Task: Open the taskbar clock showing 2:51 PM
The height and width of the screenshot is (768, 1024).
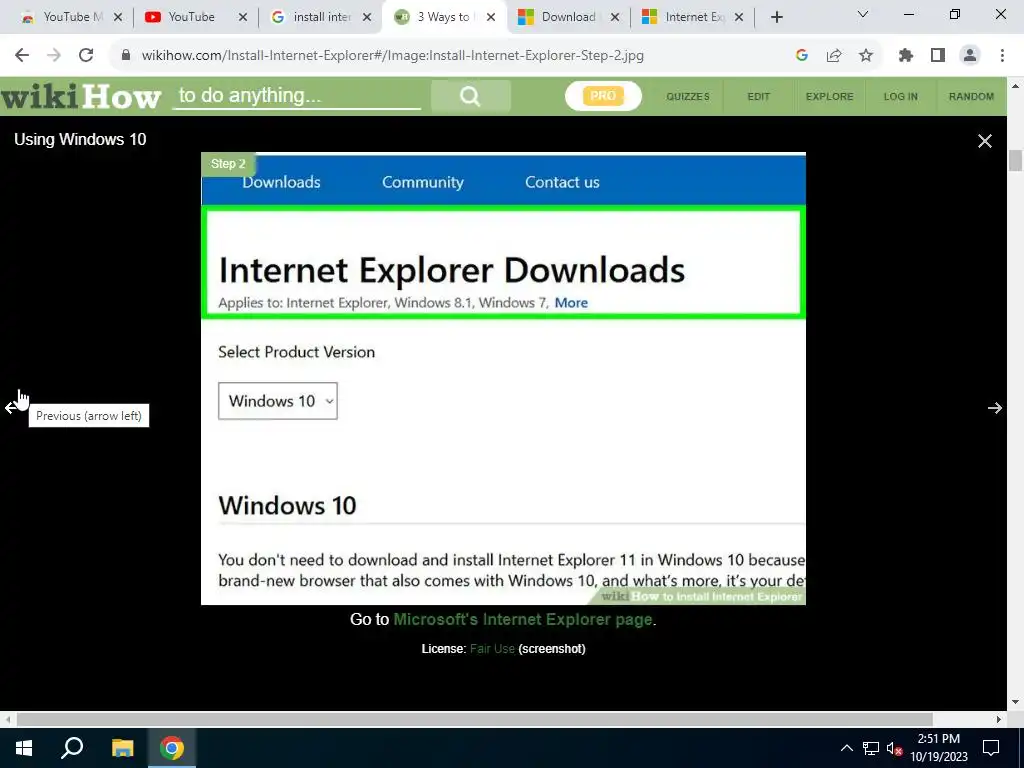Action: pyautogui.click(x=939, y=748)
